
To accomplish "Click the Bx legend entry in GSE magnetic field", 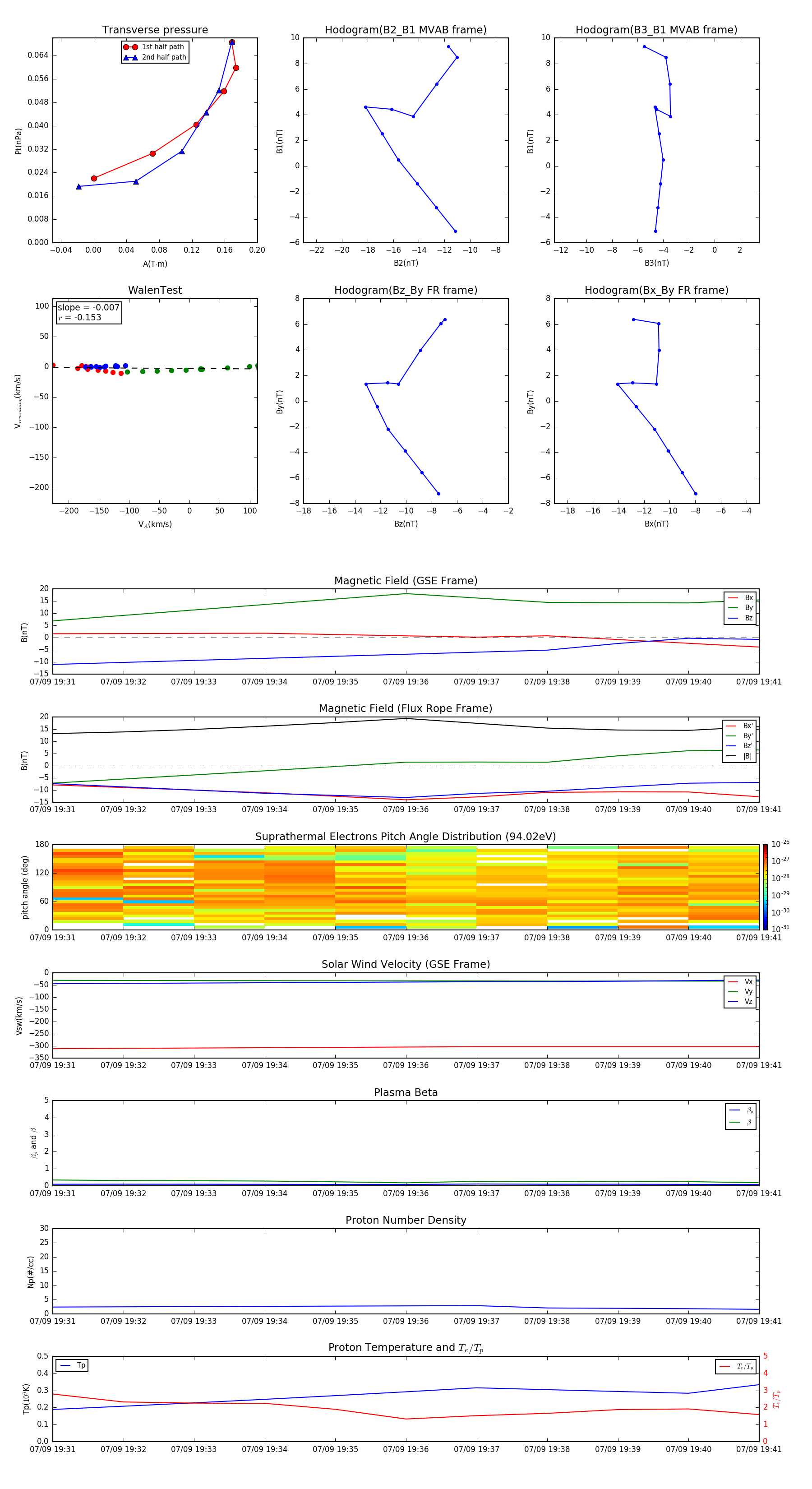I will [740, 598].
